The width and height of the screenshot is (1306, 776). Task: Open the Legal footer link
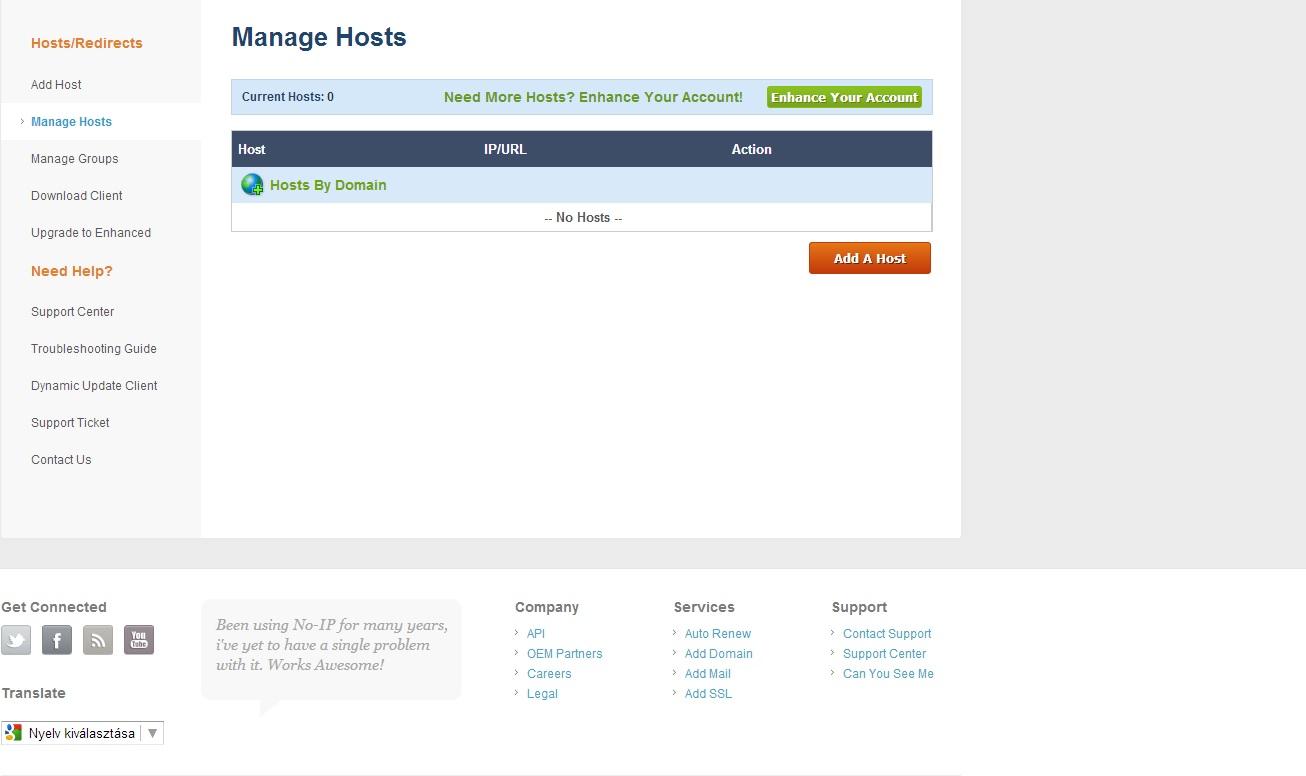point(542,694)
